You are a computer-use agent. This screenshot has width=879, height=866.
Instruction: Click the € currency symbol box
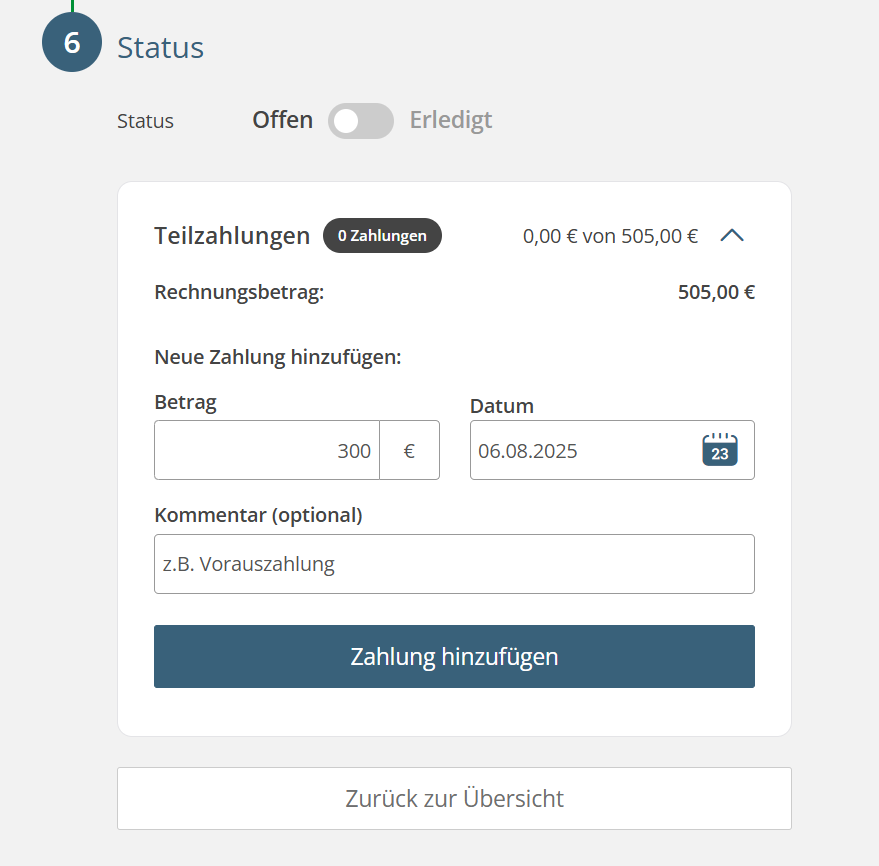(409, 451)
